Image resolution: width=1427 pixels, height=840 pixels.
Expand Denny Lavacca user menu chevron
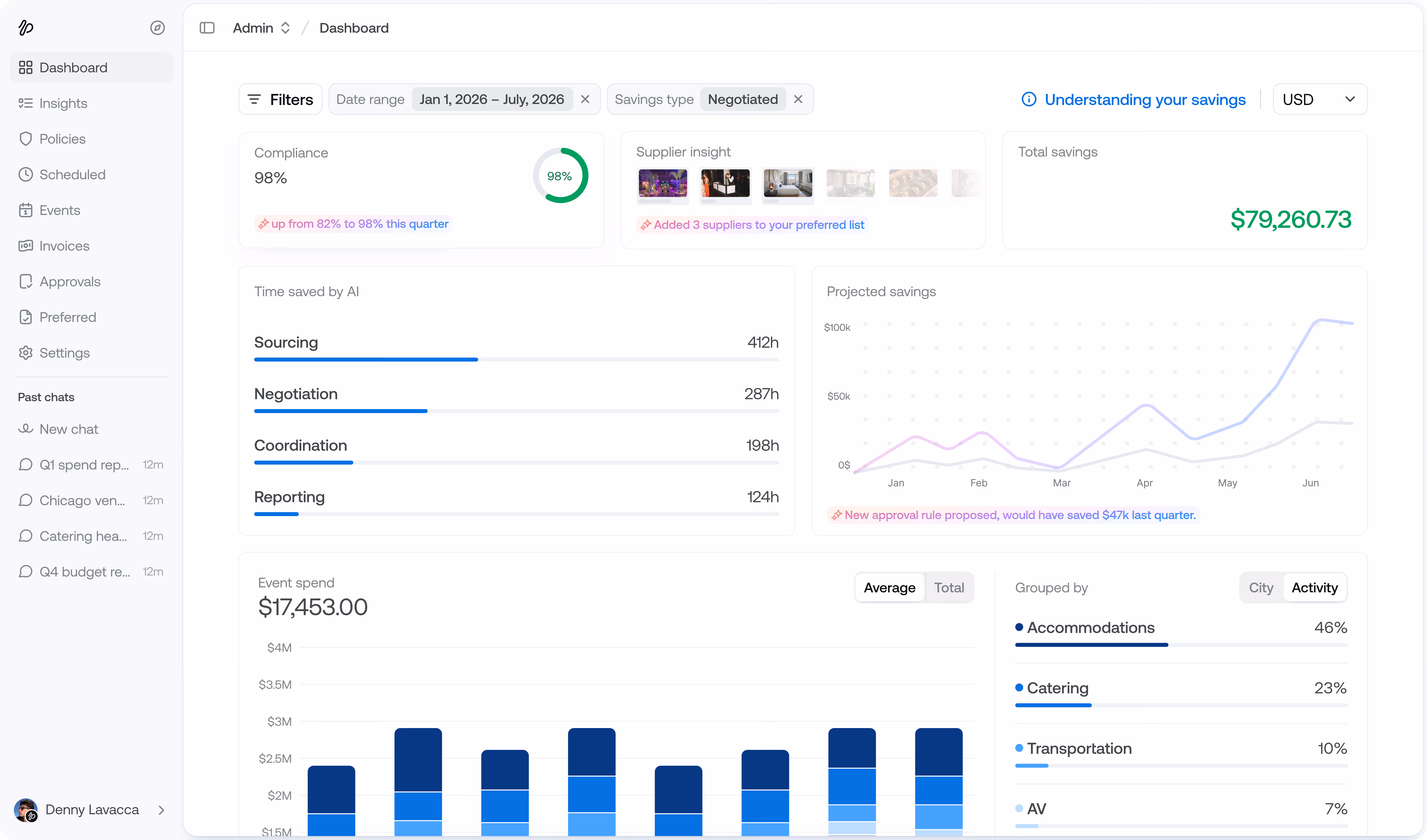(x=161, y=810)
